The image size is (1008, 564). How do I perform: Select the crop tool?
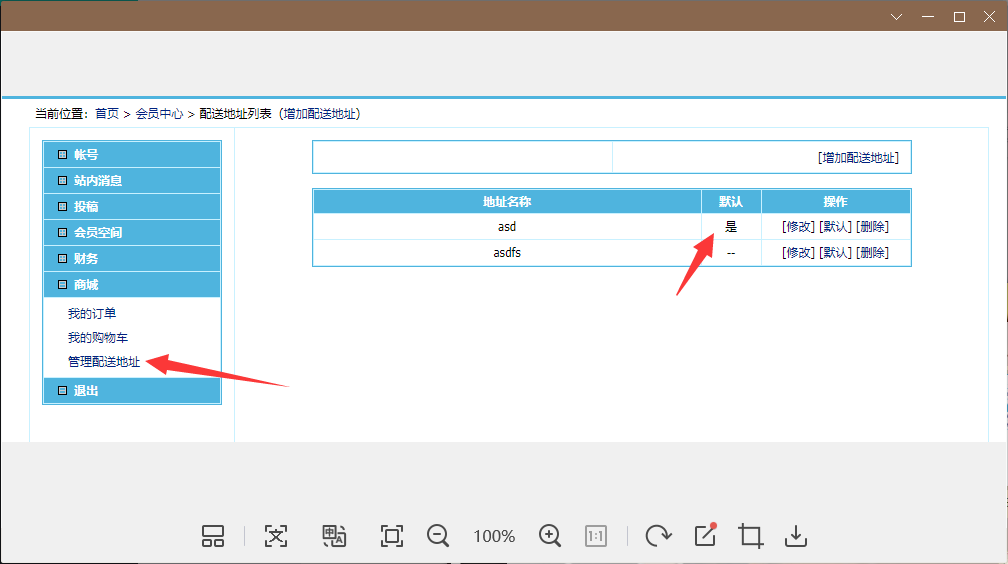coord(750,536)
